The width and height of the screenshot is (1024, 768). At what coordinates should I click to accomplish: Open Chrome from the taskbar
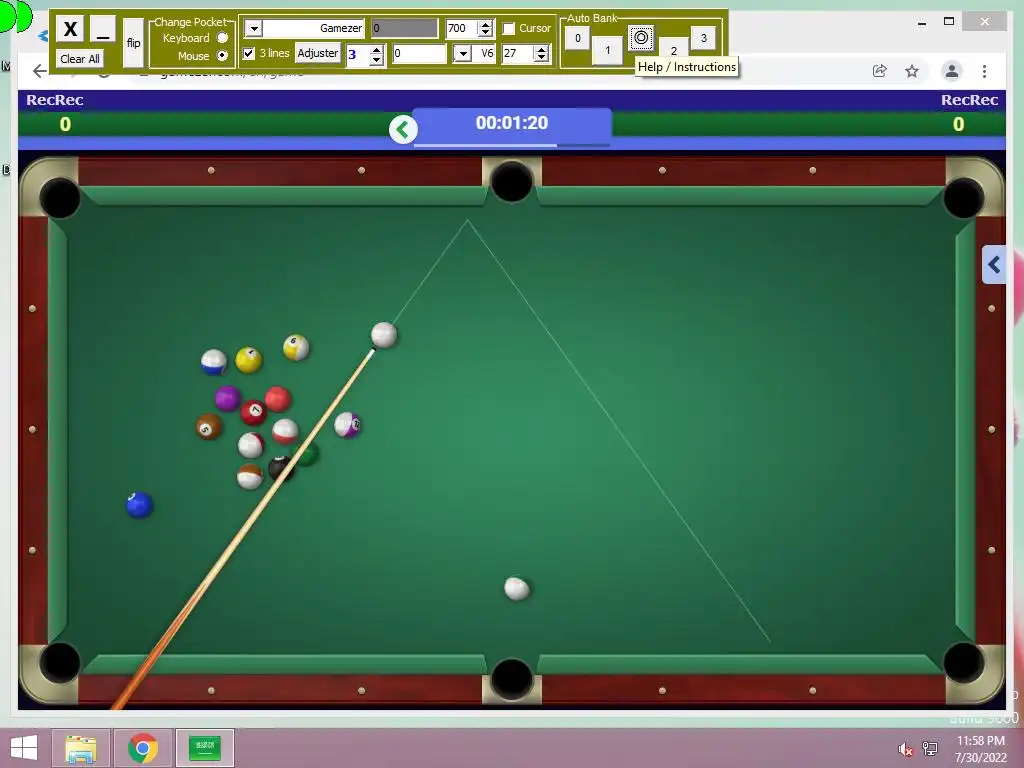(x=143, y=748)
